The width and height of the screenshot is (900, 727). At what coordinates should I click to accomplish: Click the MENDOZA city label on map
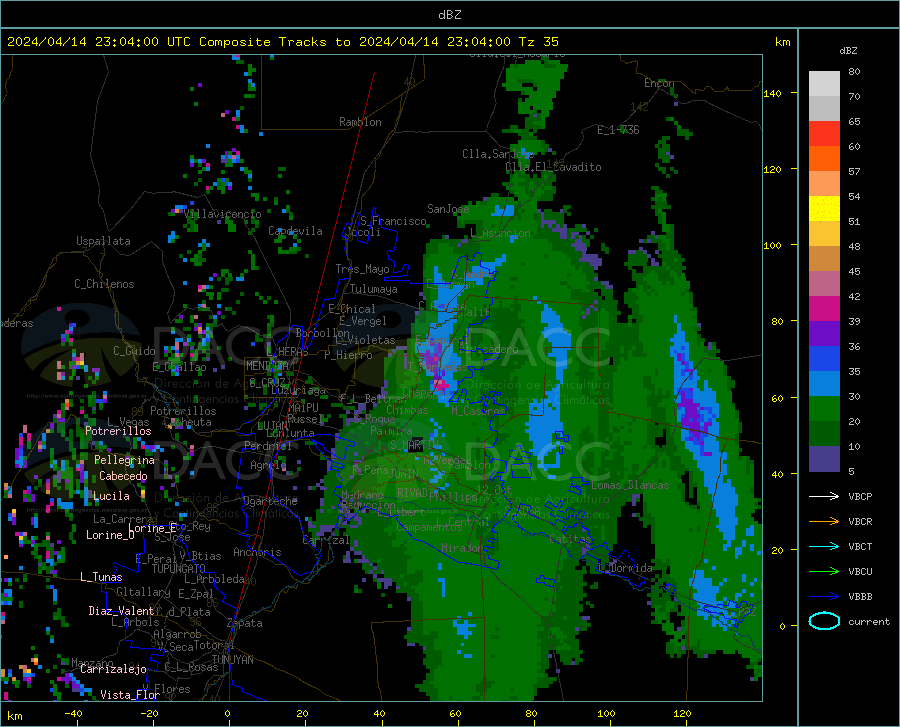click(x=267, y=366)
